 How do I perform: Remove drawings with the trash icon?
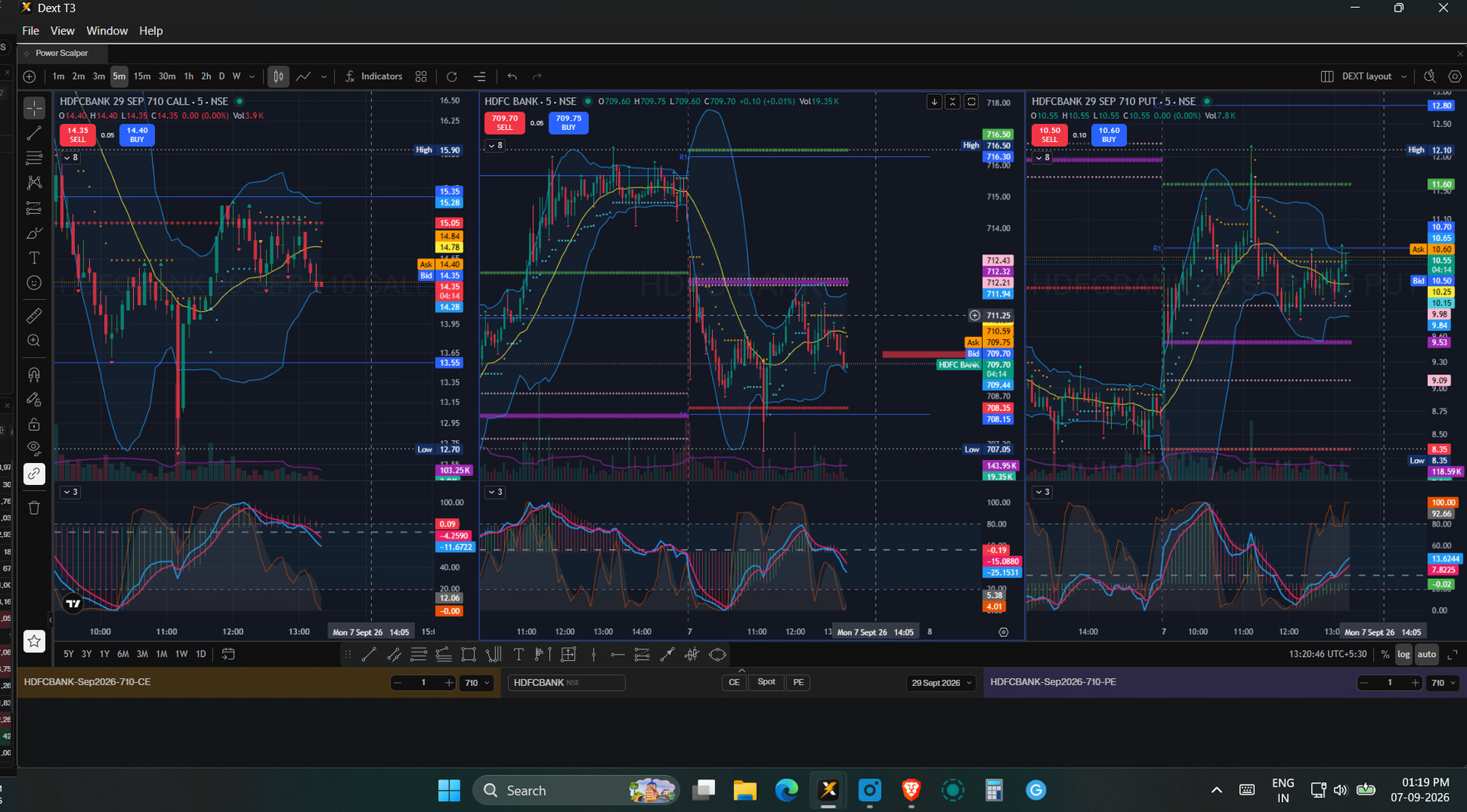click(x=34, y=508)
